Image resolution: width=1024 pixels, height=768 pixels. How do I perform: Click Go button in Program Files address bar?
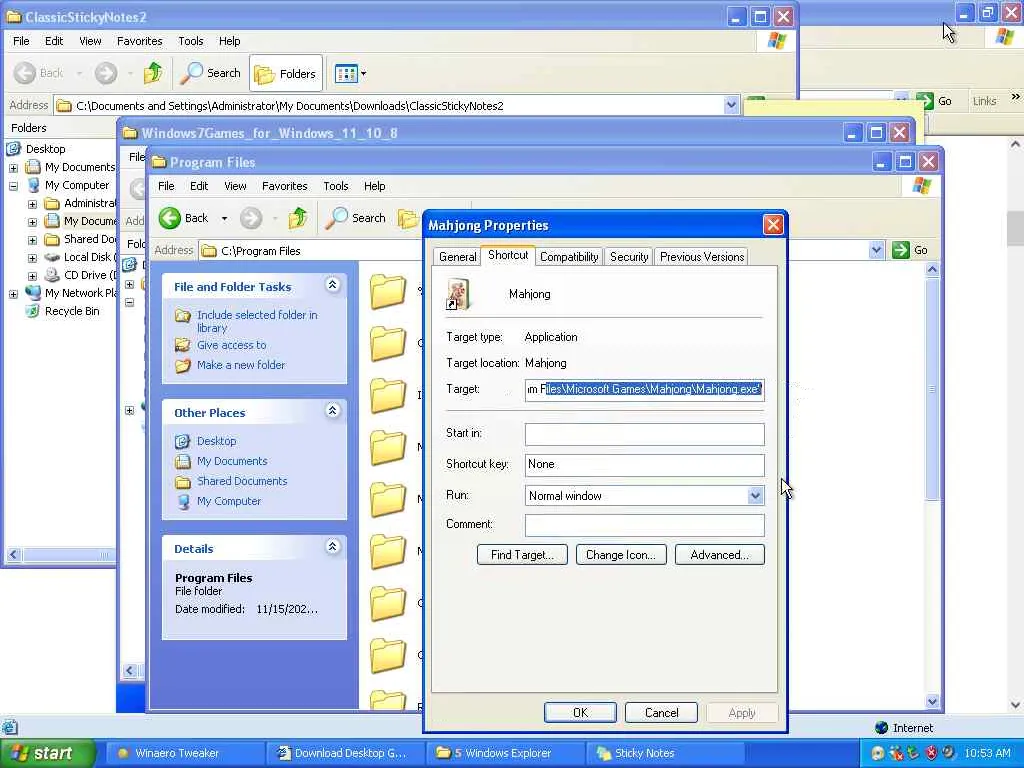911,250
